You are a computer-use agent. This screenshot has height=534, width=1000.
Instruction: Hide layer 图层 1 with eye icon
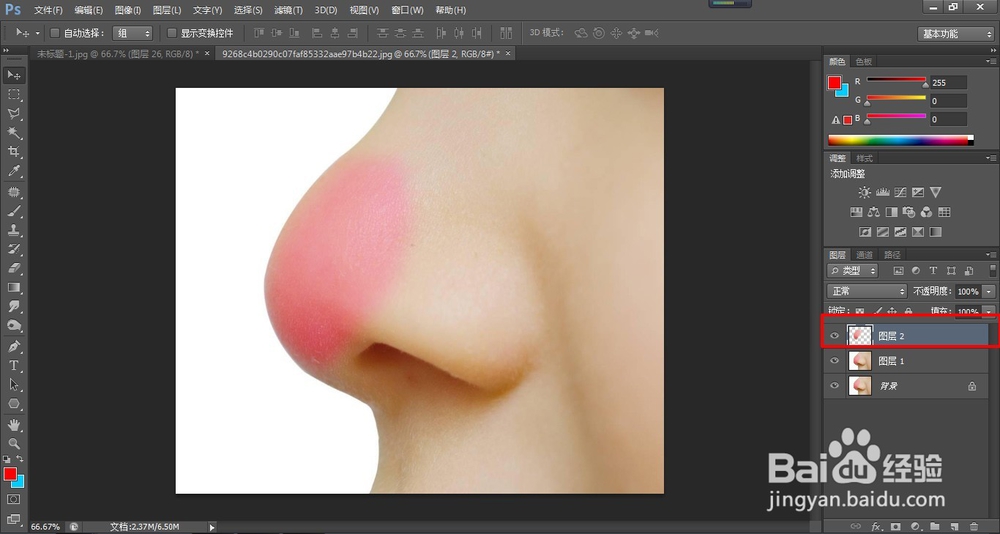coord(834,360)
